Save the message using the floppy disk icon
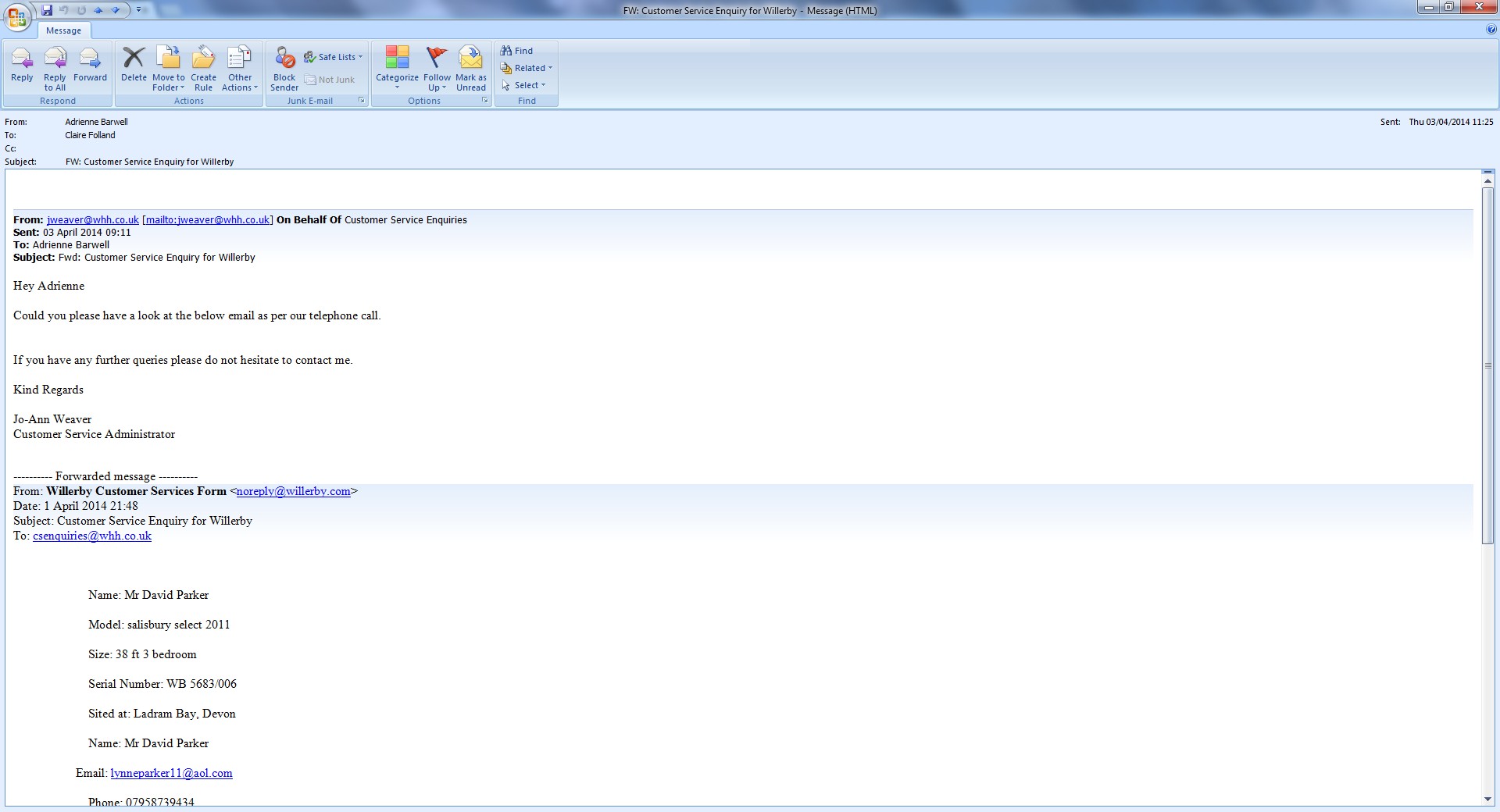Image resolution: width=1500 pixels, height=812 pixels. (x=47, y=10)
